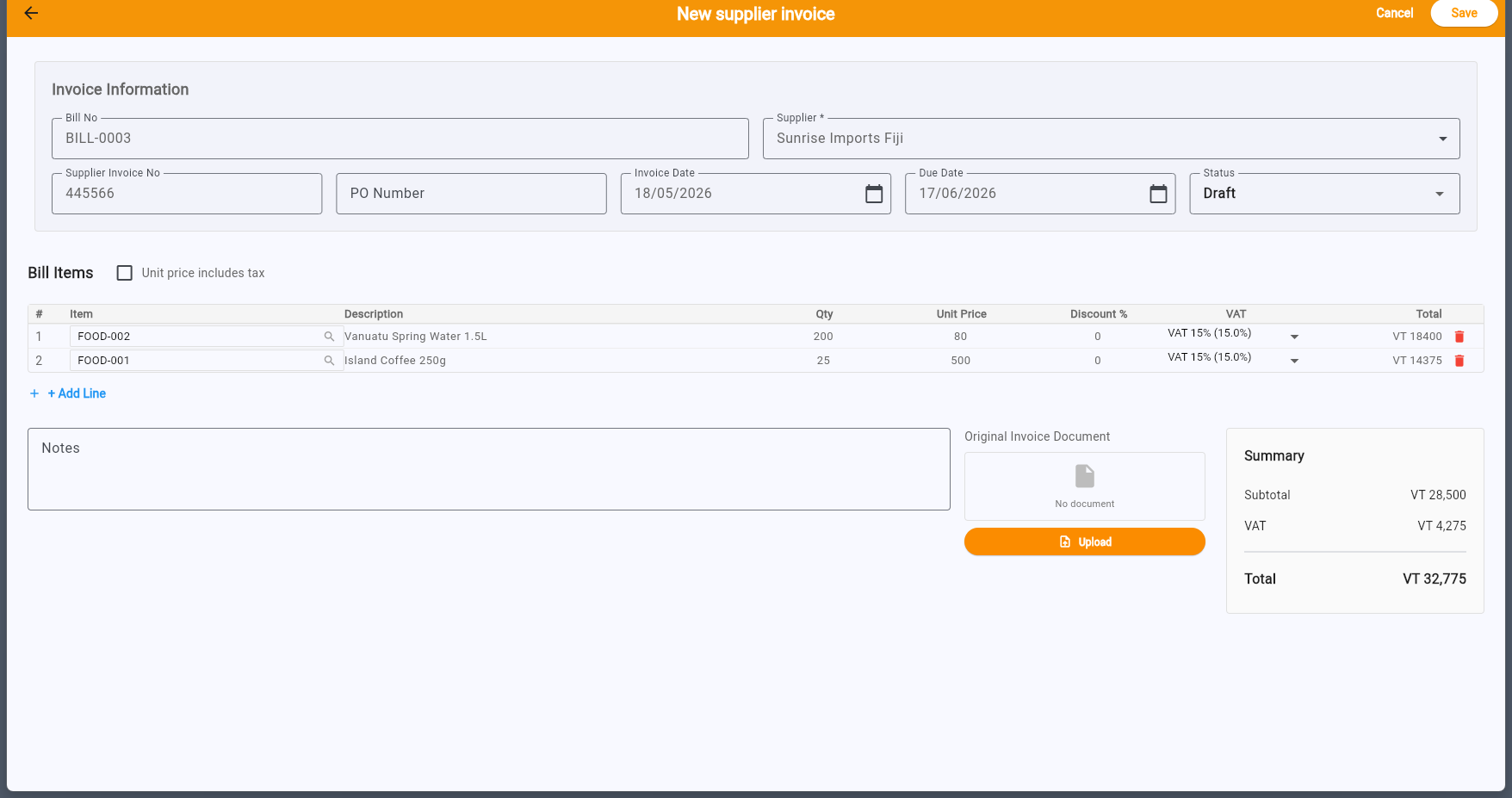Image resolution: width=1512 pixels, height=798 pixels.
Task: Edit discount for Island Coffee row
Action: click(x=1098, y=361)
